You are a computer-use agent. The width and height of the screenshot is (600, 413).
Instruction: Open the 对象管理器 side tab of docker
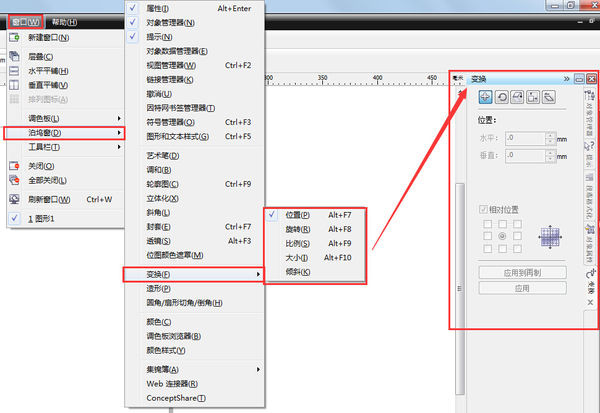tap(590, 114)
